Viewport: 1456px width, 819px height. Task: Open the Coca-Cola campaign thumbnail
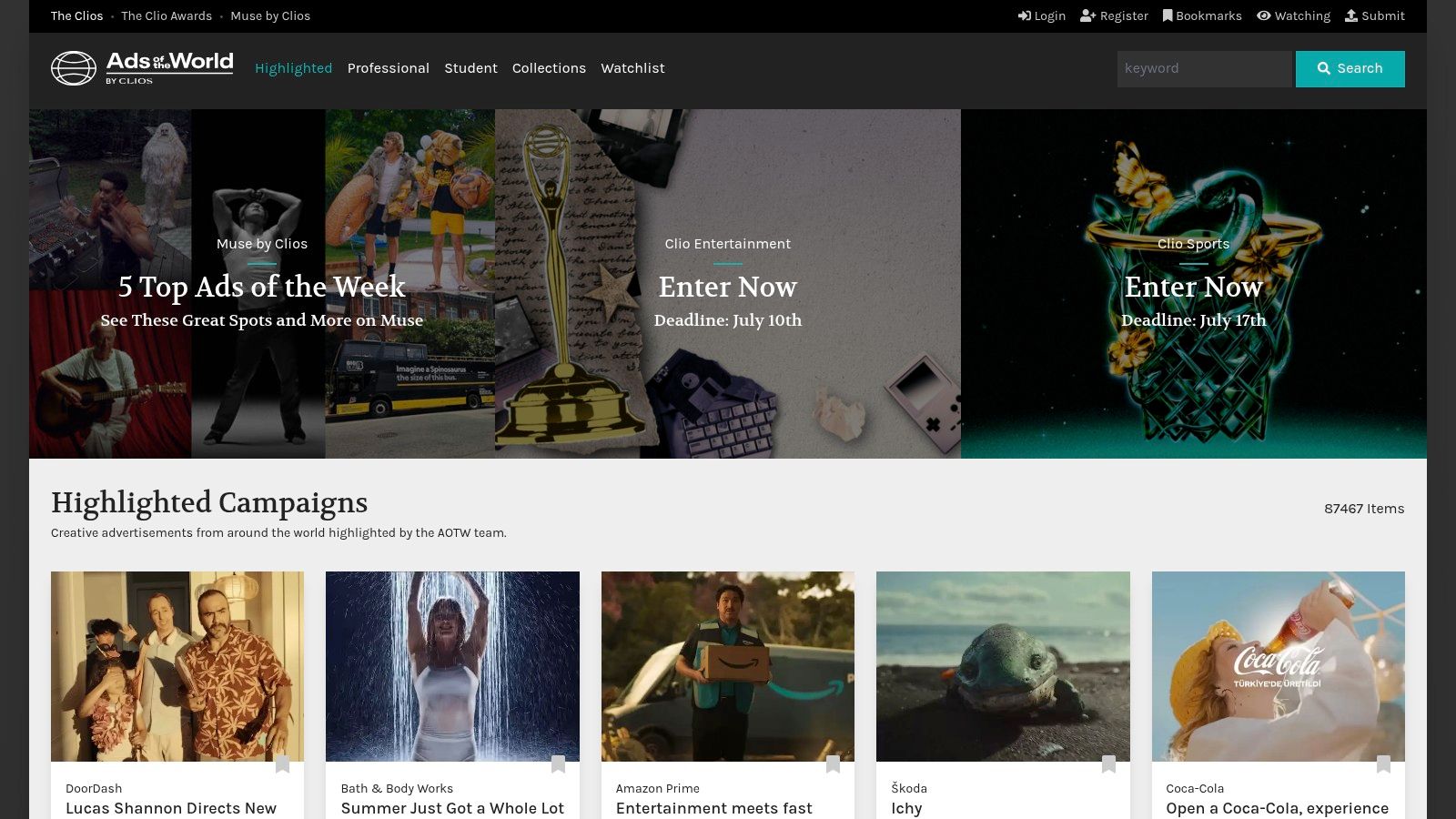1279,666
